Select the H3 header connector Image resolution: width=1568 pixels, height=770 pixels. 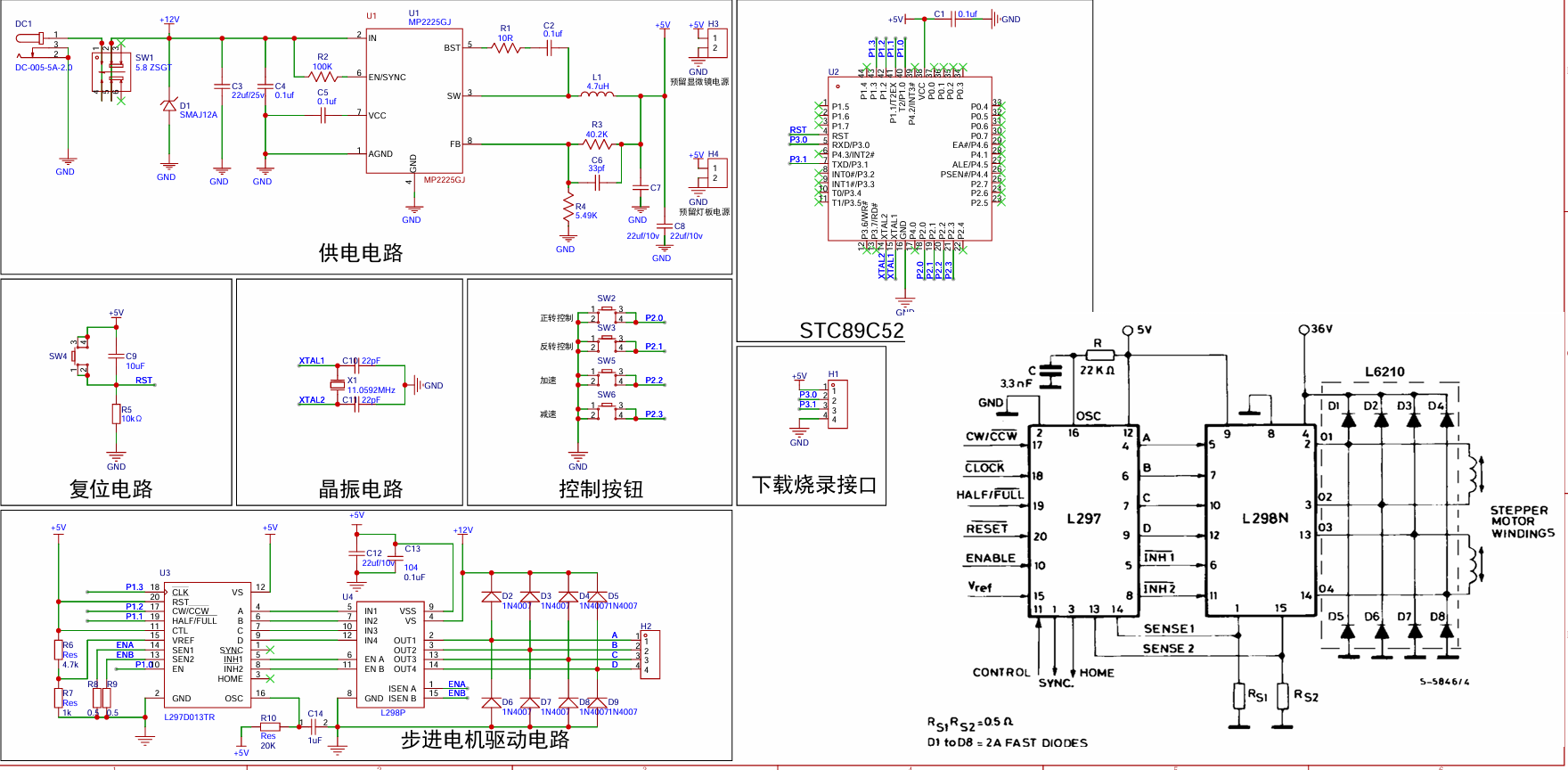[x=717, y=43]
